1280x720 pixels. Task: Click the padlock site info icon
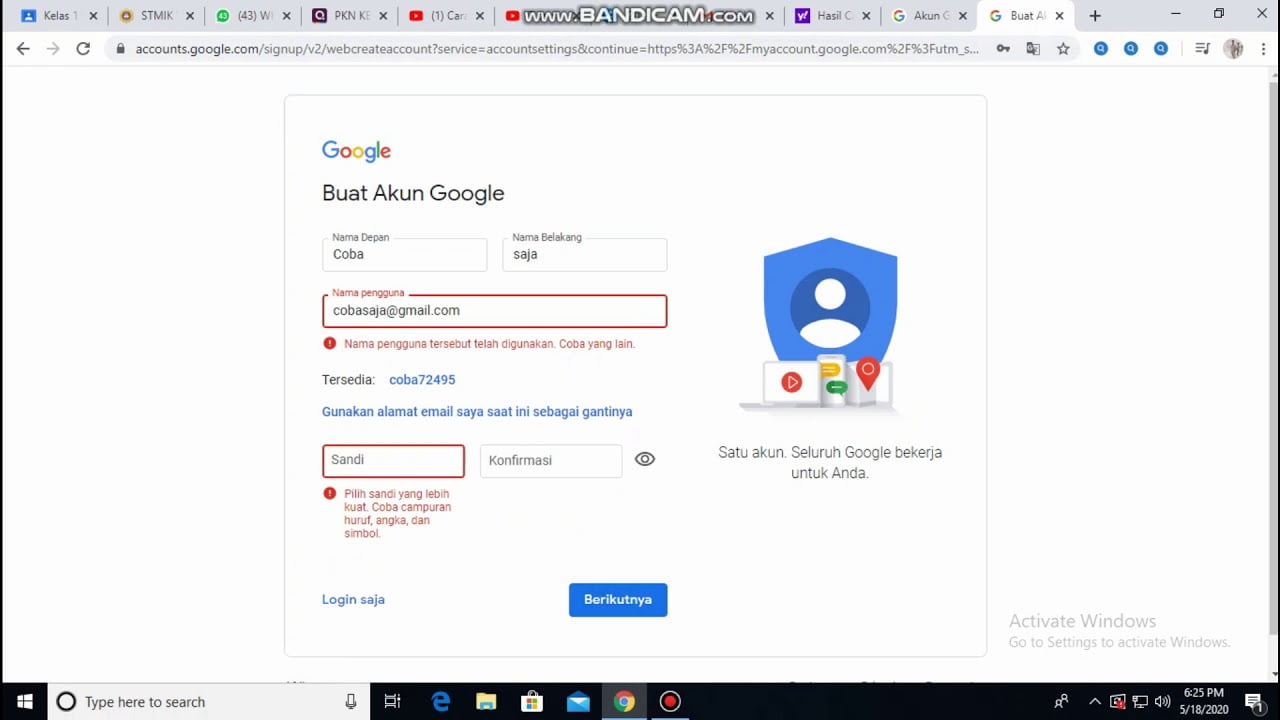pos(120,48)
